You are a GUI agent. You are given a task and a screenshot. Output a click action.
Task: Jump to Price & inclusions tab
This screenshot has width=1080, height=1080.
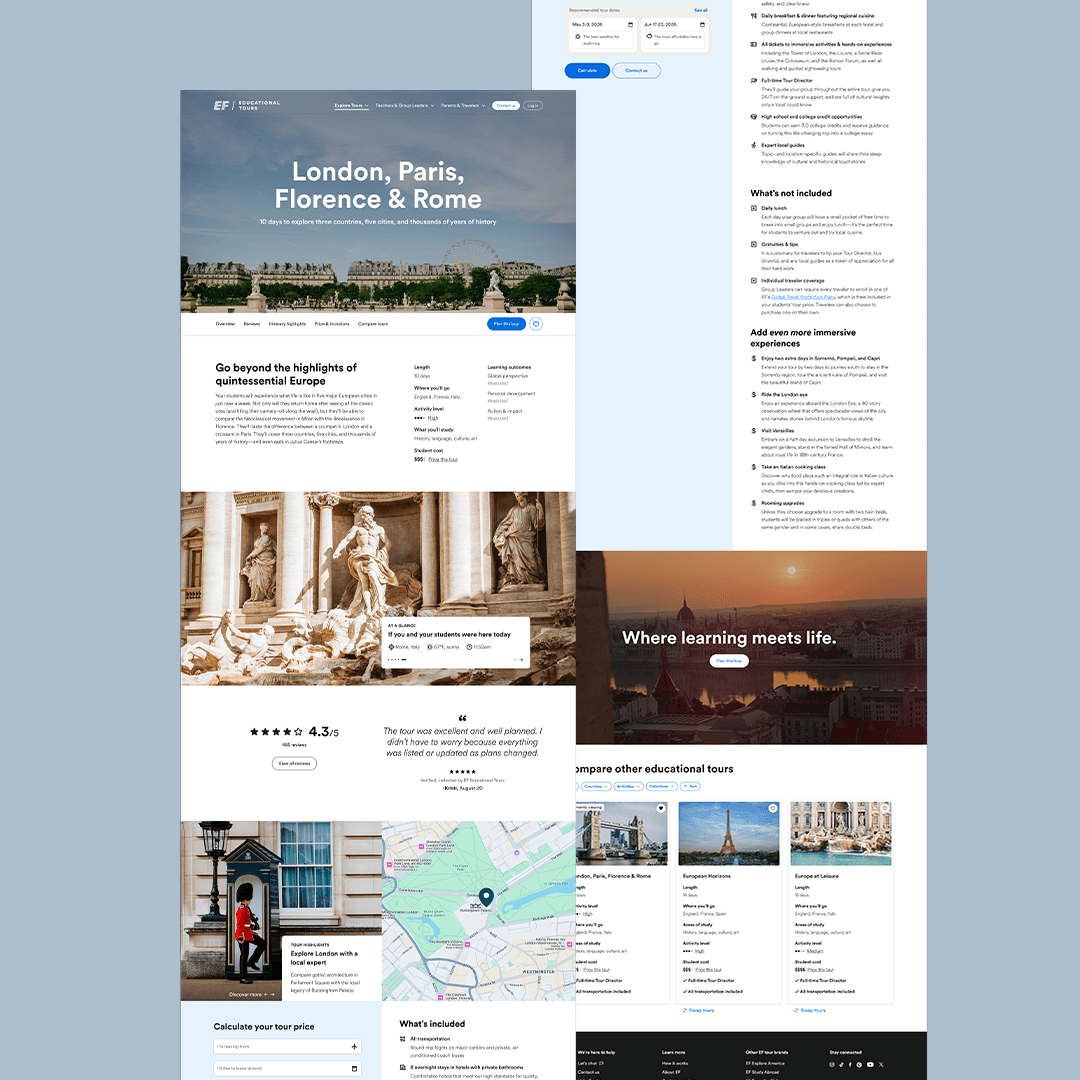pos(332,324)
